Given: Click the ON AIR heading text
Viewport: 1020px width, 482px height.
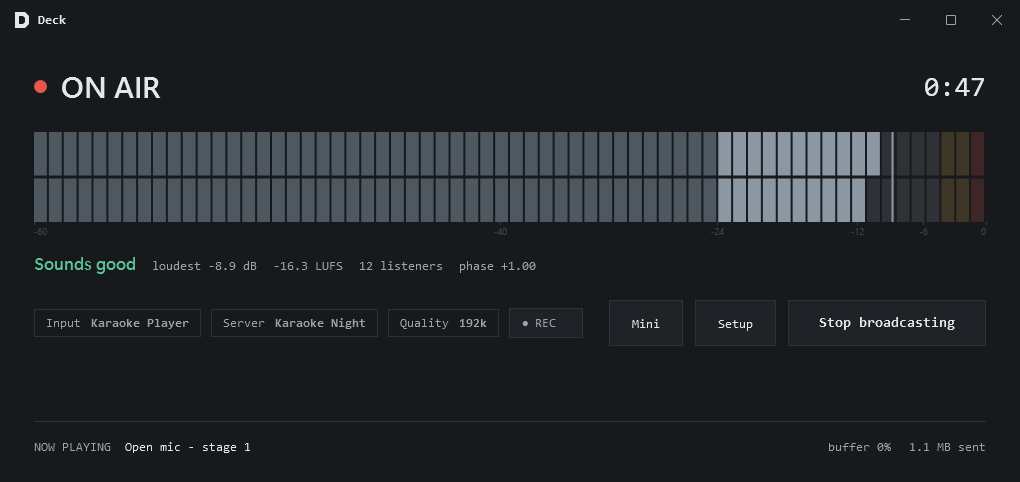Looking at the screenshot, I should [111, 88].
